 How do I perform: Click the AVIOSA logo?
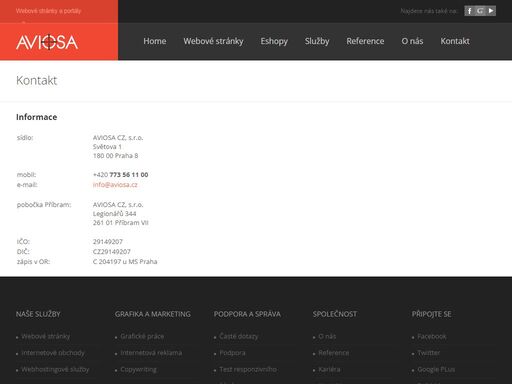pyautogui.click(x=47, y=42)
